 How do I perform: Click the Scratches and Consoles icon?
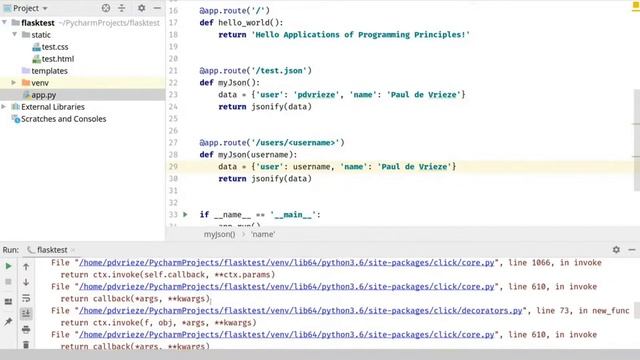click(16, 119)
